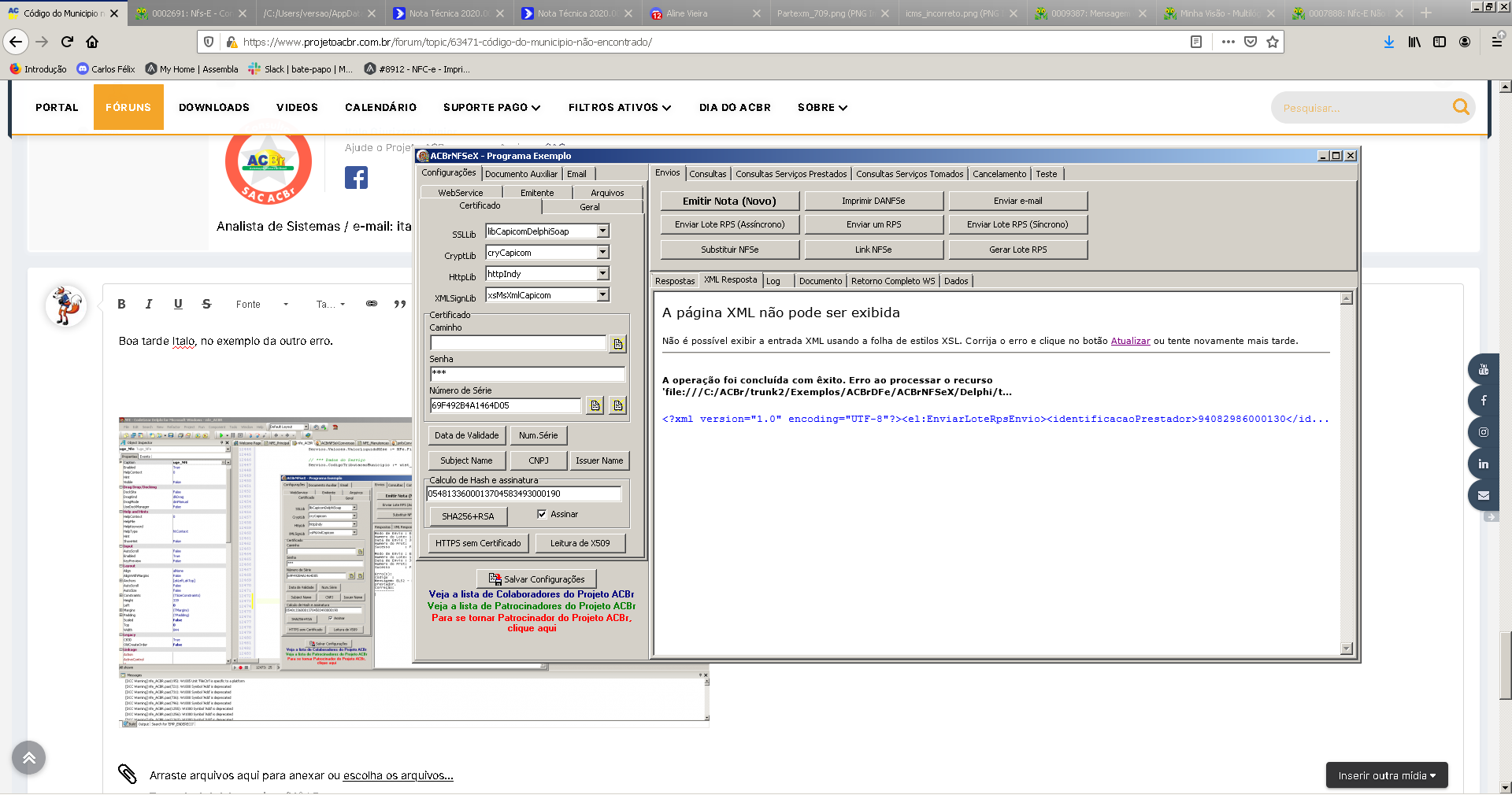
Task: Click the Gerar Lote RPS button
Action: point(1018,250)
